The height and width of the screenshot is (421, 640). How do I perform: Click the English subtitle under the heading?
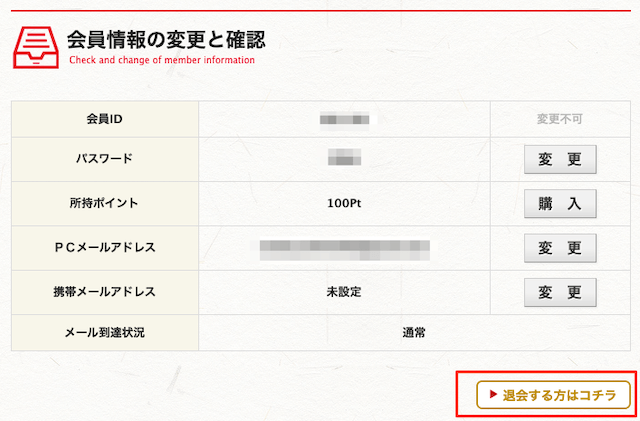tap(162, 60)
